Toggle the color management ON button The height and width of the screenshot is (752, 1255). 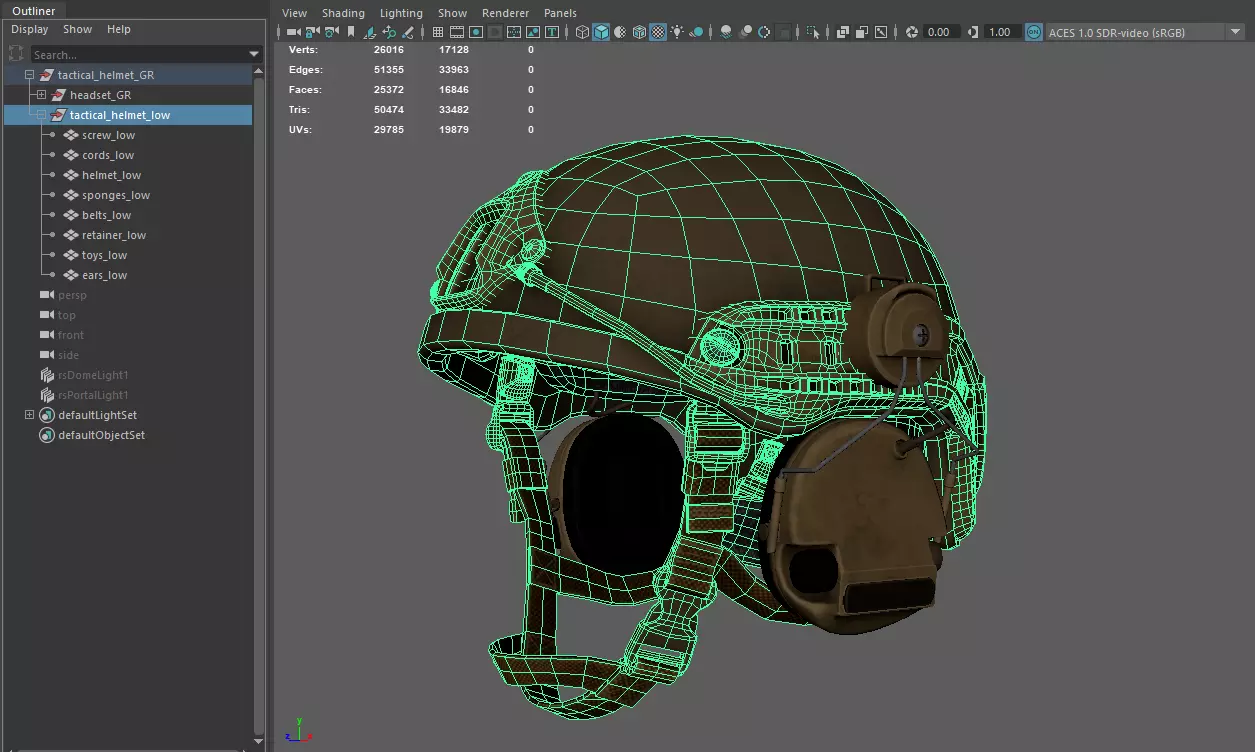pos(1034,32)
